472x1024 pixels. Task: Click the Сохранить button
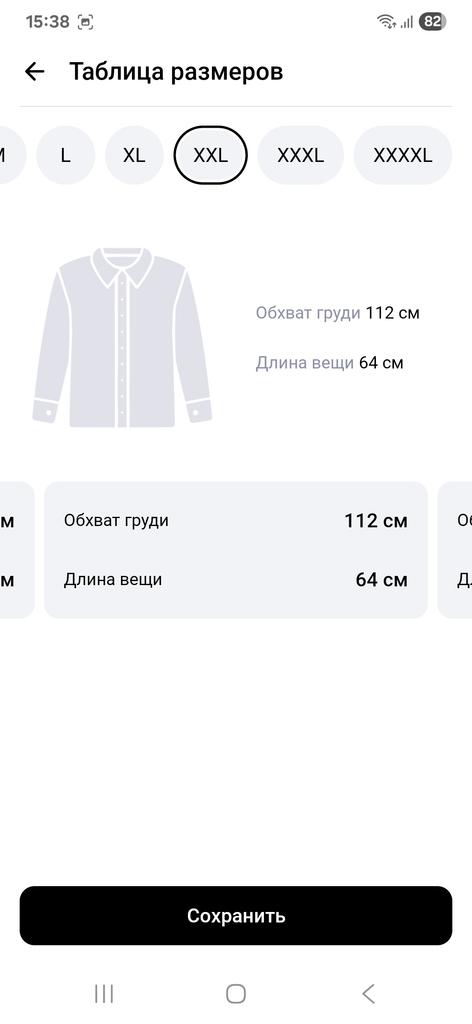point(236,916)
